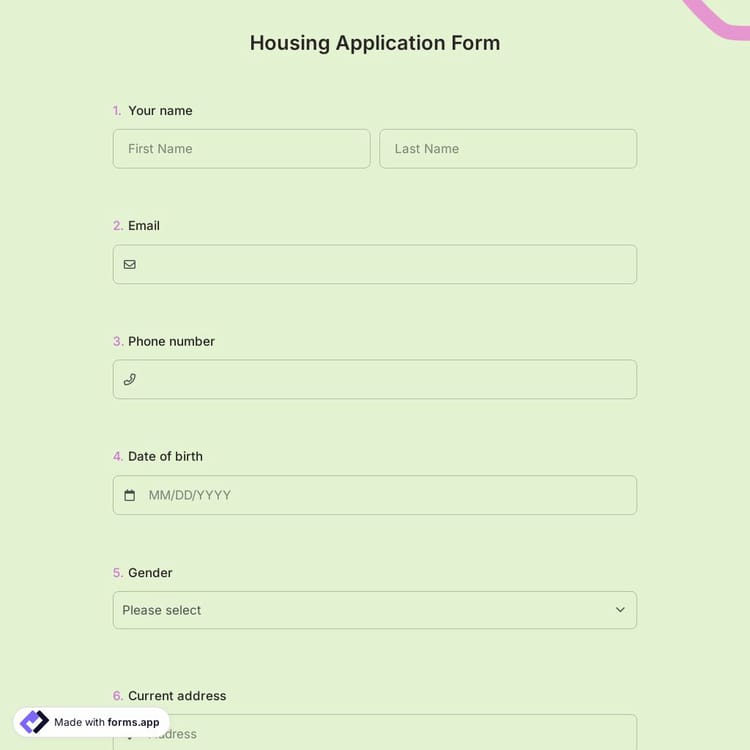Select the 'Phone number' question label
750x750 pixels.
171,341
